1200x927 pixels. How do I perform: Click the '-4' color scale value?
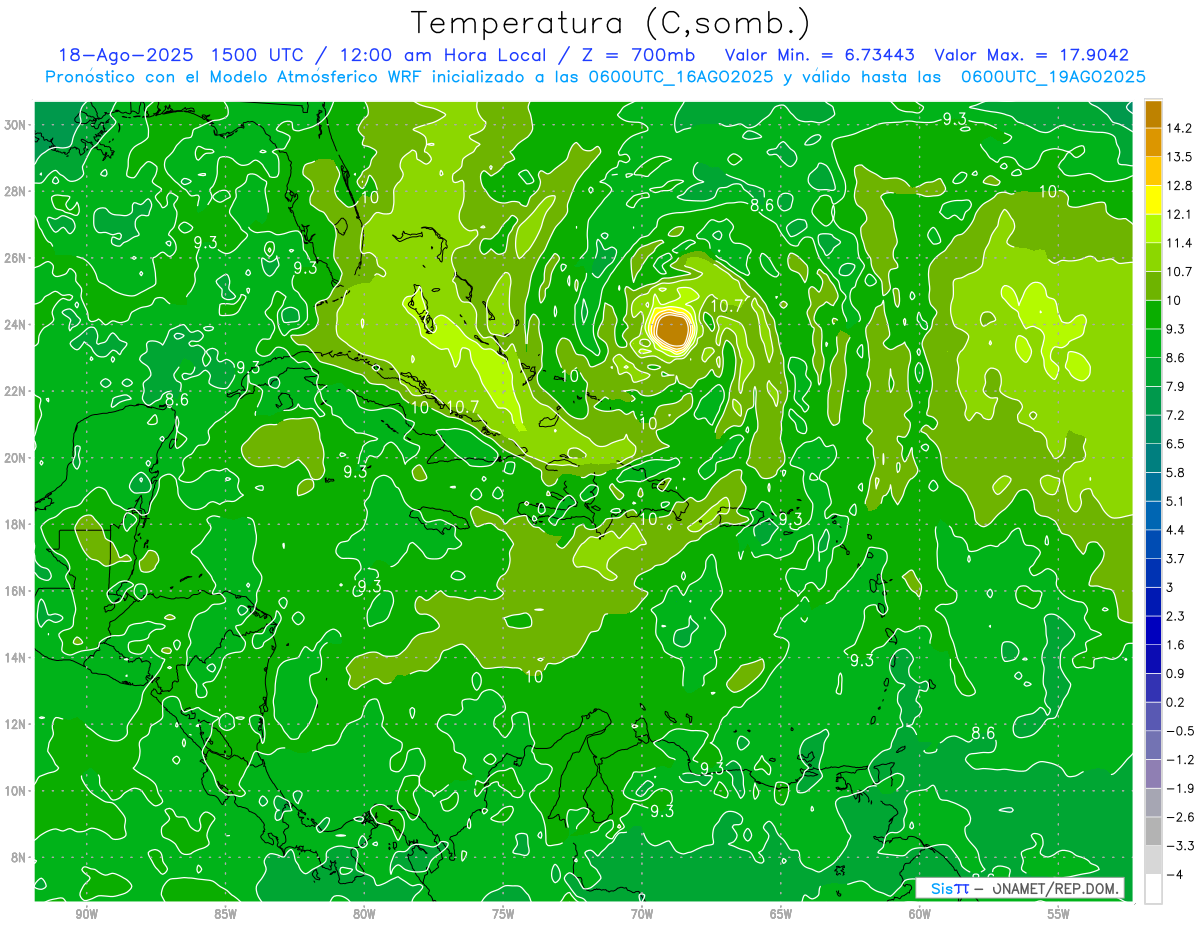click(1175, 874)
